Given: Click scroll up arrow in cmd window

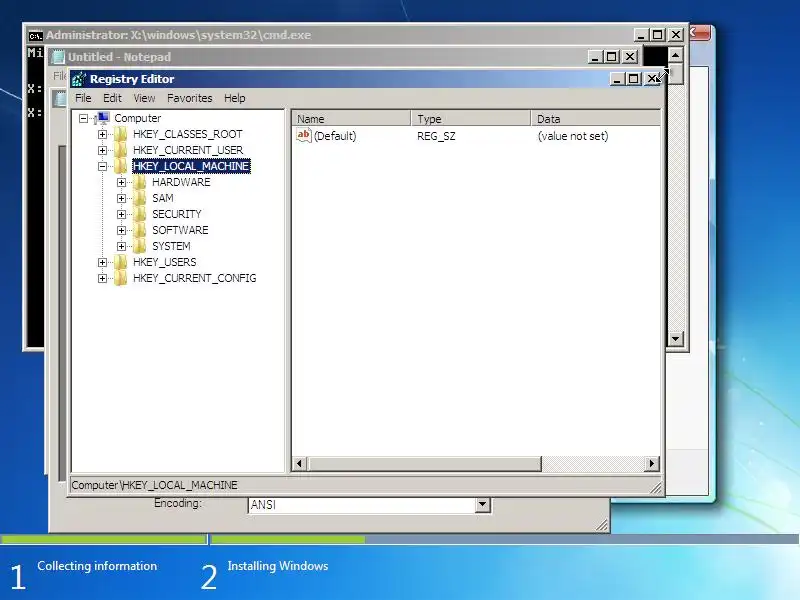Looking at the screenshot, I should pos(676,55).
